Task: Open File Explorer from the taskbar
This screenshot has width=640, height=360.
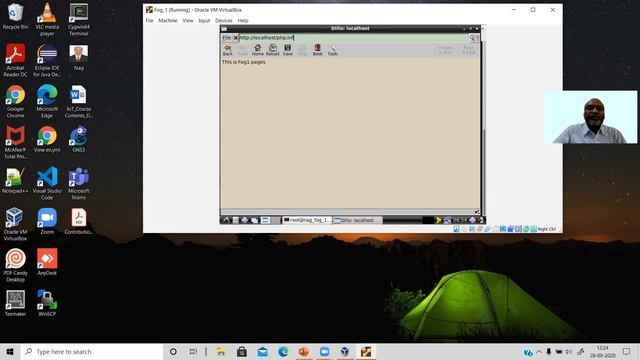Action: coord(221,351)
